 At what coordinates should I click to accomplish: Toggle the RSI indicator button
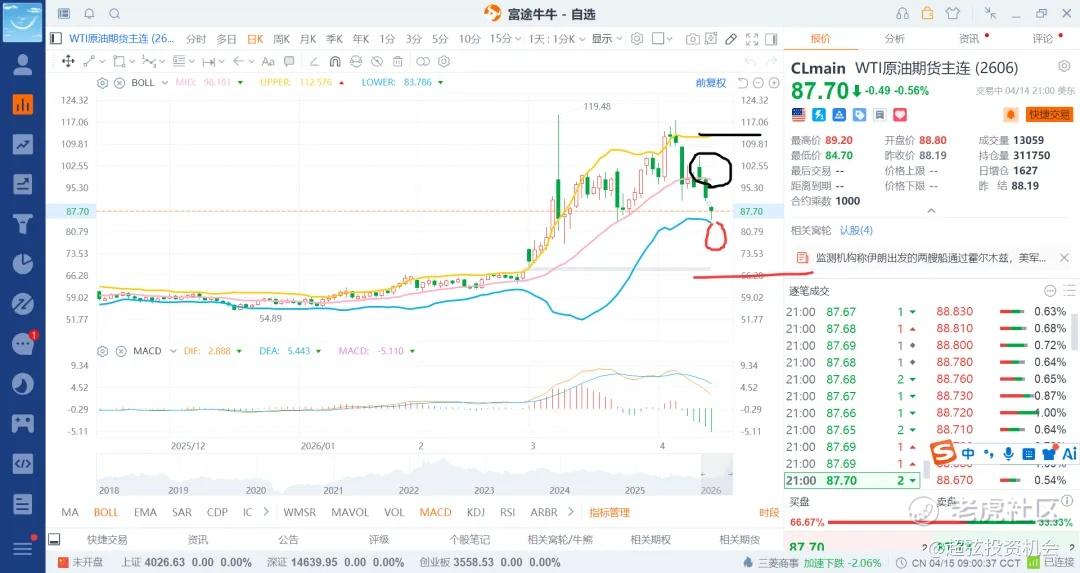(508, 512)
